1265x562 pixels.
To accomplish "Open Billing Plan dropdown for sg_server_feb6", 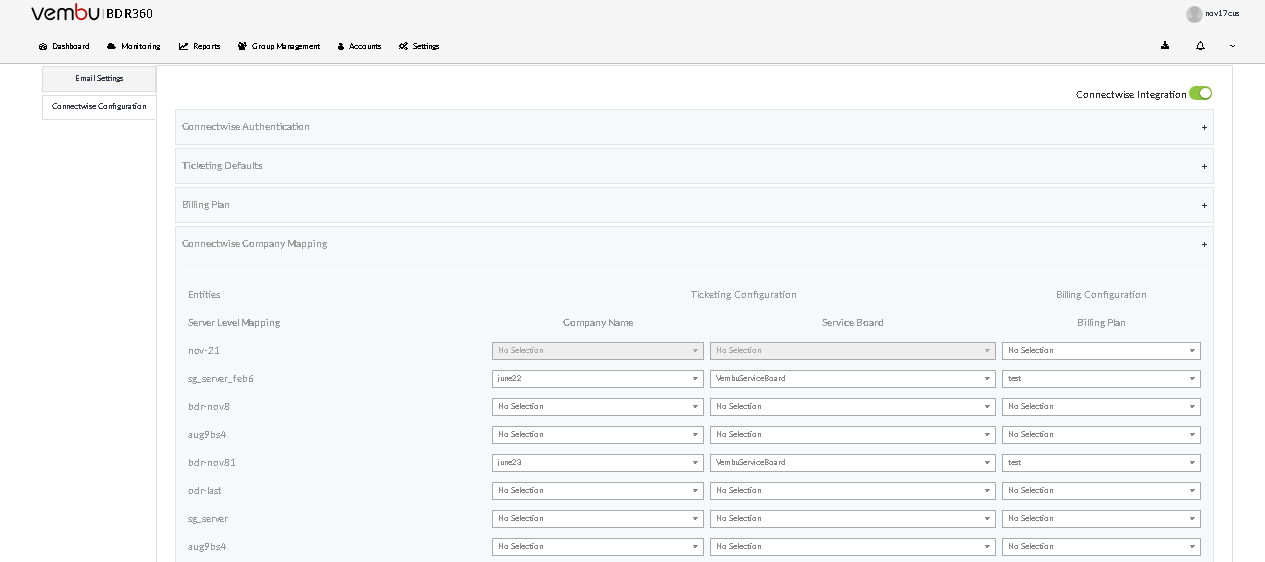I will (1101, 379).
